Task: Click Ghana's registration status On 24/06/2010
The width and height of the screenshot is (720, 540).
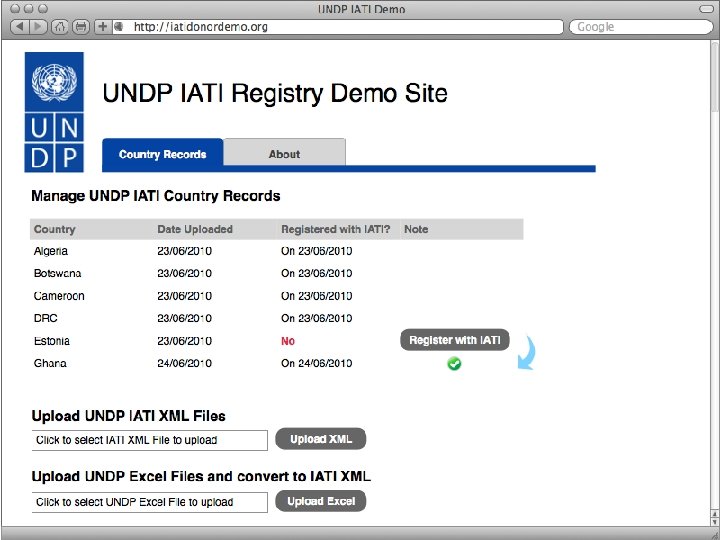Action: click(316, 363)
